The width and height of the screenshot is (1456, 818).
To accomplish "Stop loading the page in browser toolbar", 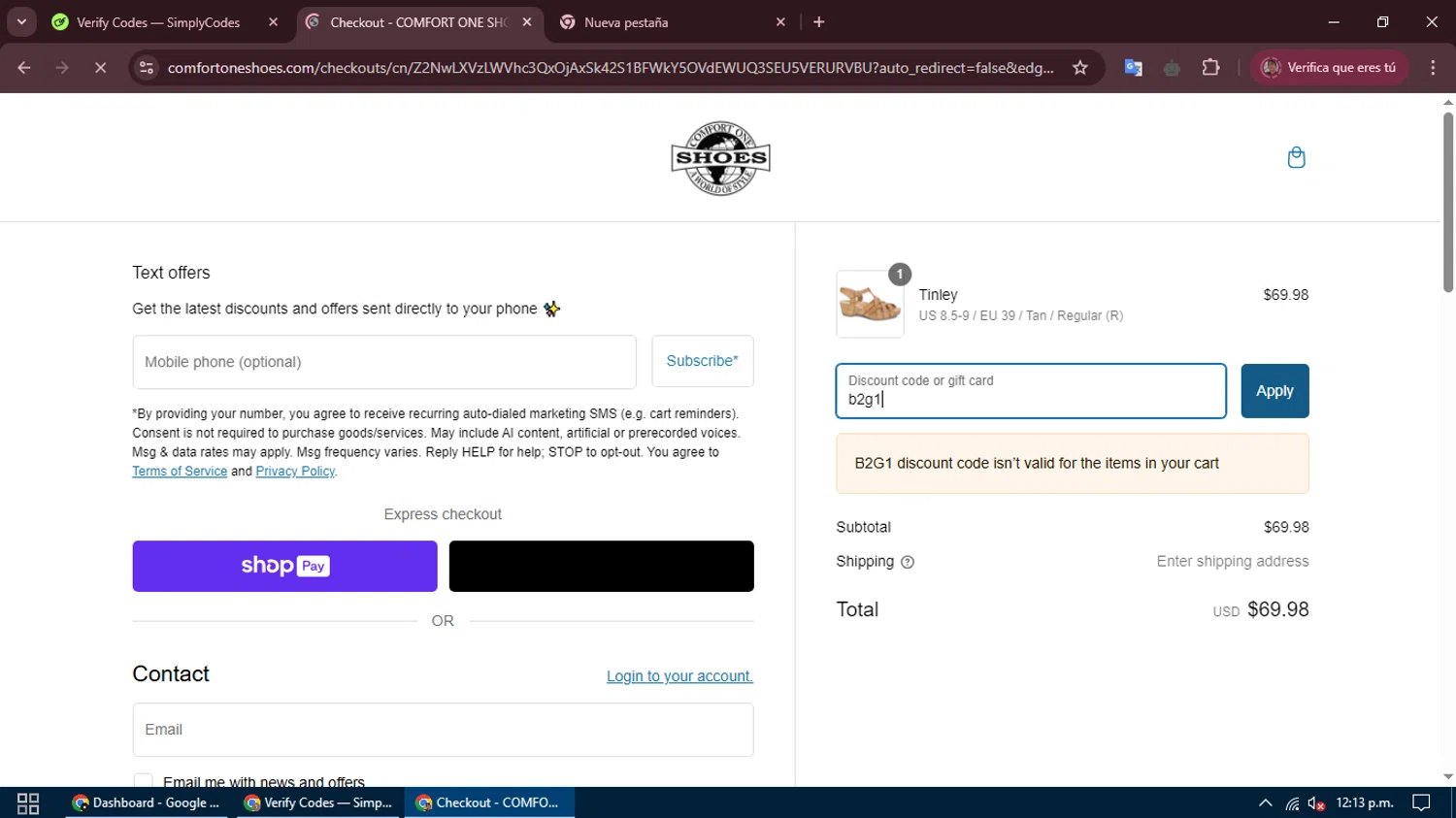I will pos(100,68).
